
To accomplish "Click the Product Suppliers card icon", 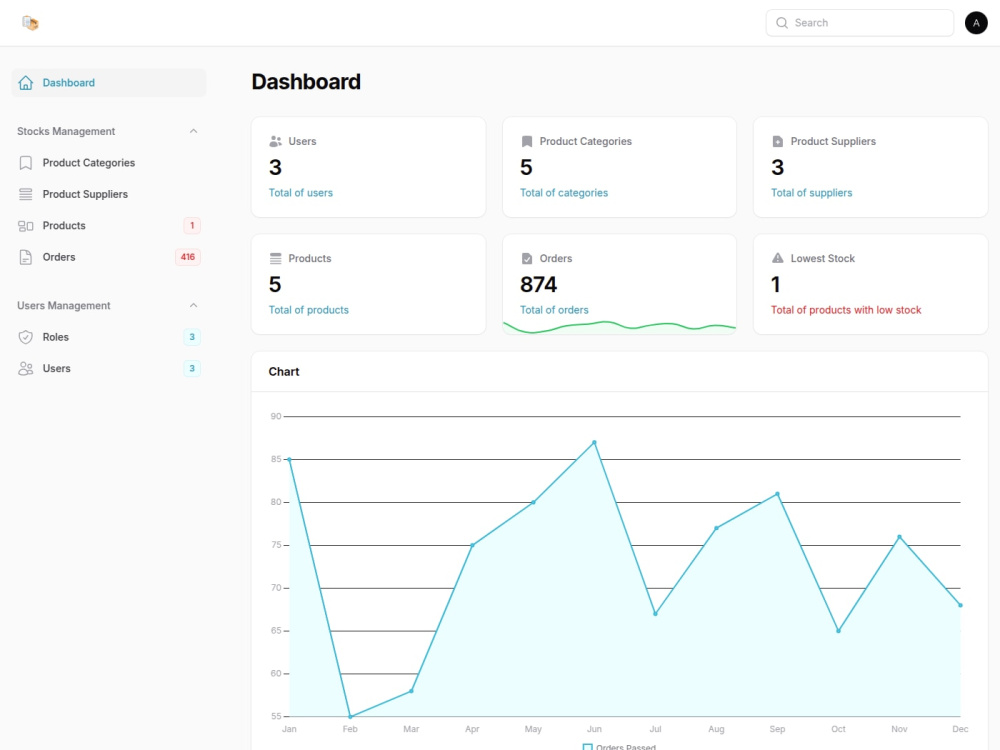I will tap(777, 142).
